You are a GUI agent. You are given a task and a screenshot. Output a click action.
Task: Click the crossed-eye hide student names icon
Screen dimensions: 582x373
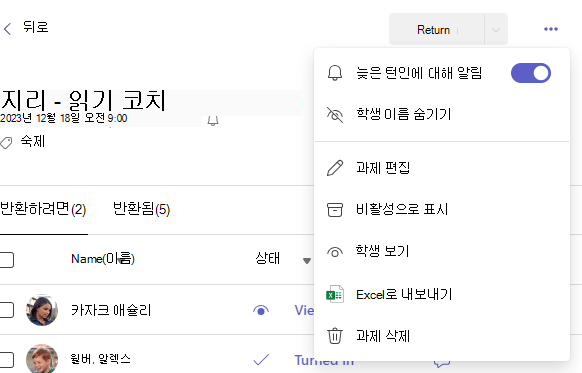335,114
